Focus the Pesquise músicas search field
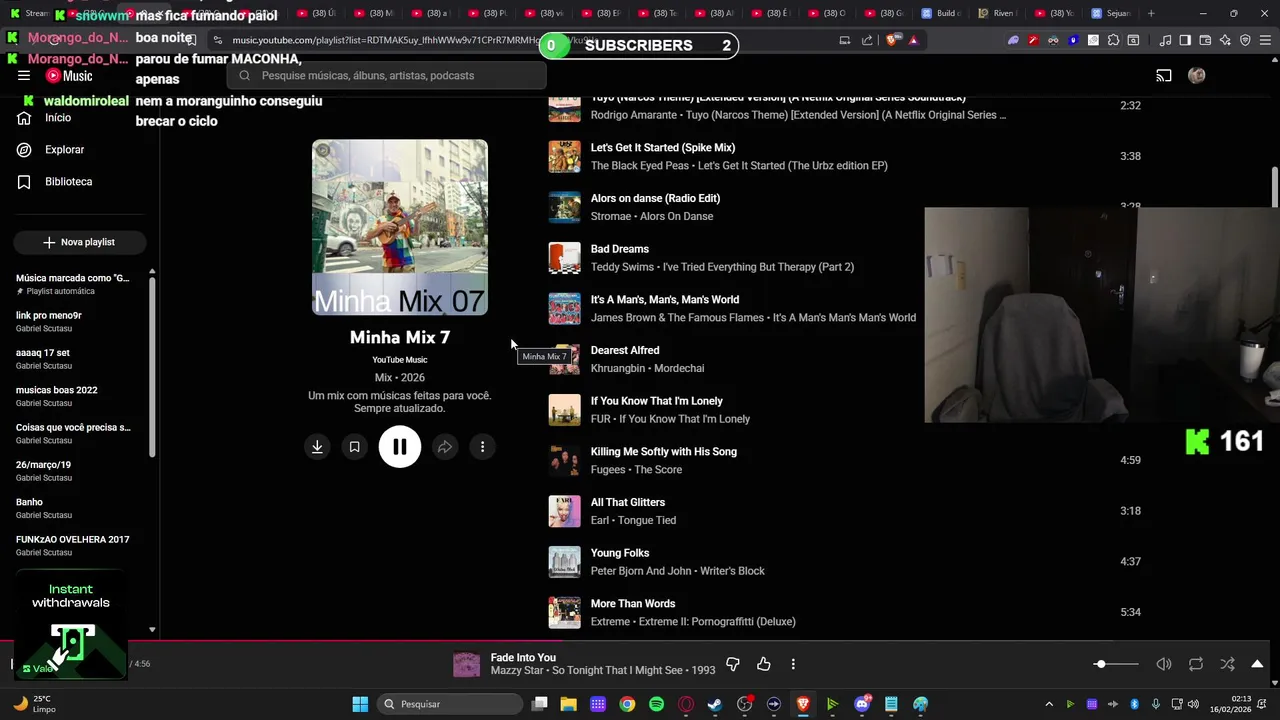 point(386,76)
